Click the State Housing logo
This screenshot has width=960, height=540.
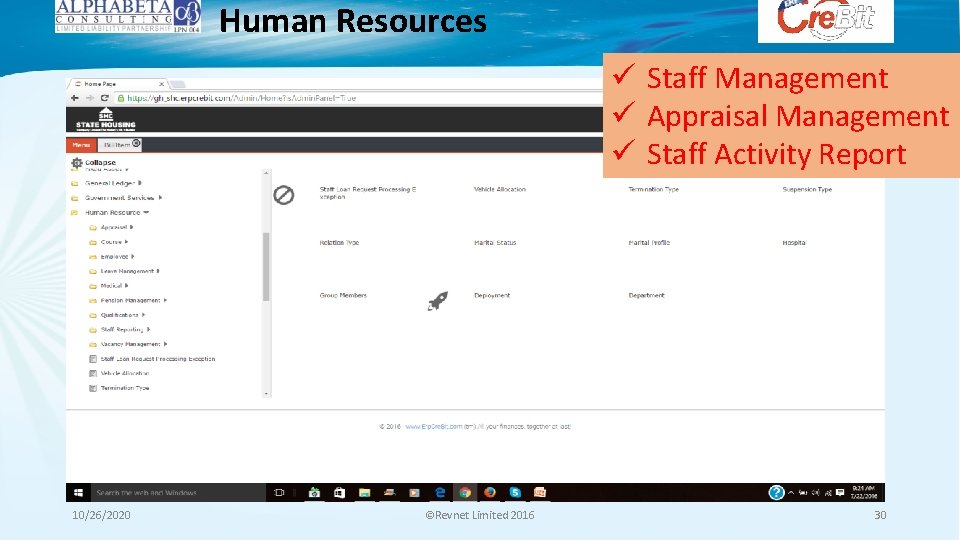[106, 119]
